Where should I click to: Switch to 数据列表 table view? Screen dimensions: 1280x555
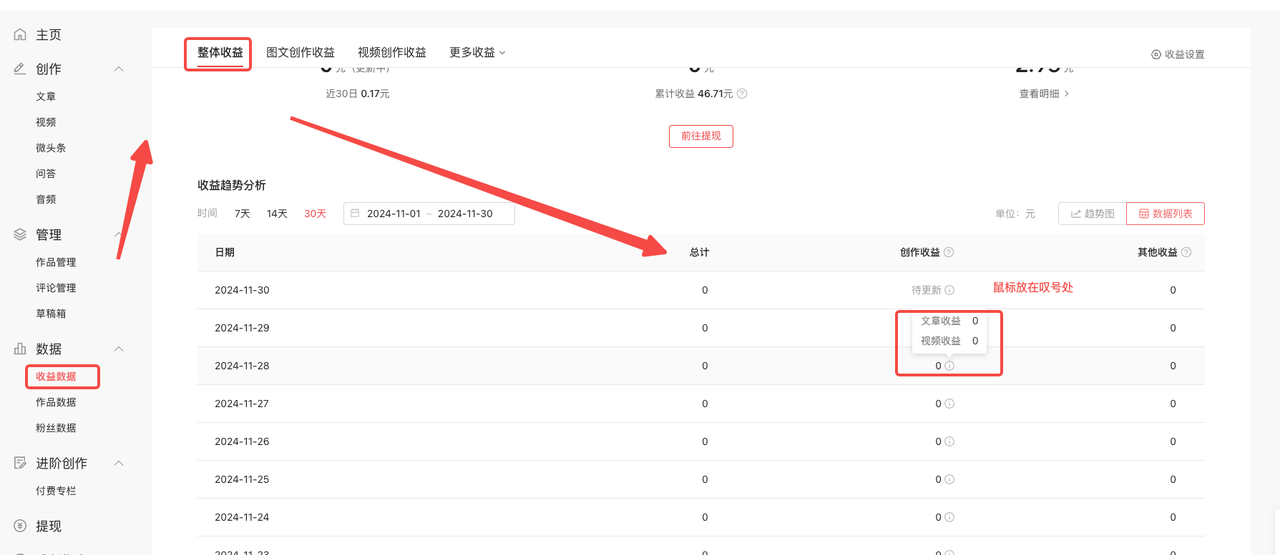point(1165,214)
